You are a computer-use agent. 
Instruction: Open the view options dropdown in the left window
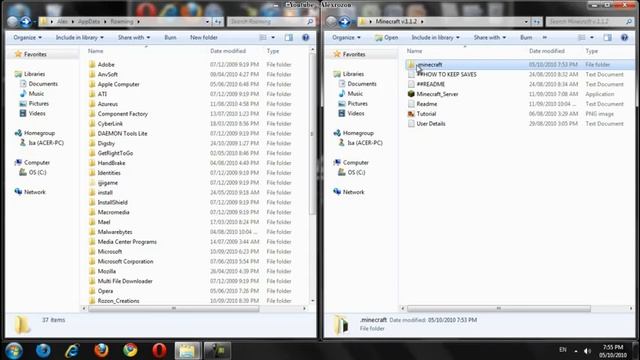pos(273,38)
